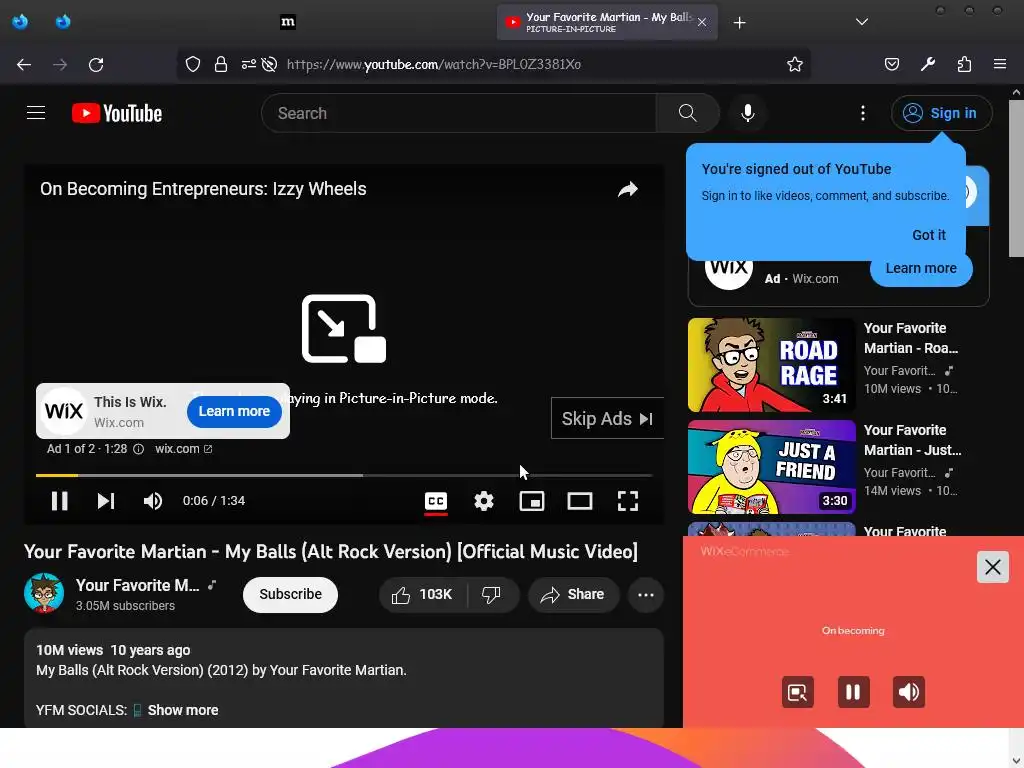1024x768 pixels.
Task: Open 'Your Favorite Martian - Roa...' title
Action: click(910, 338)
